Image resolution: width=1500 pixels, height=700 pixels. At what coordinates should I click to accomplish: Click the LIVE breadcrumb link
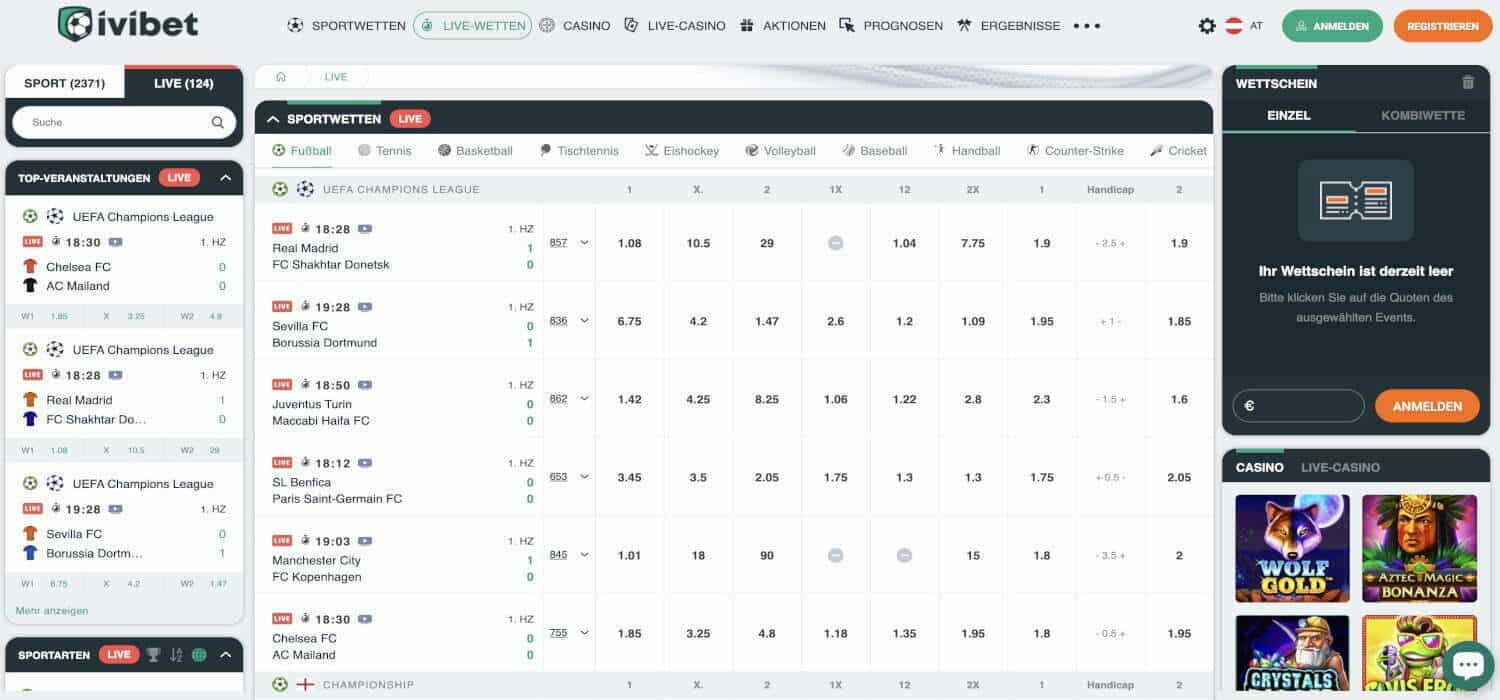pyautogui.click(x=336, y=77)
